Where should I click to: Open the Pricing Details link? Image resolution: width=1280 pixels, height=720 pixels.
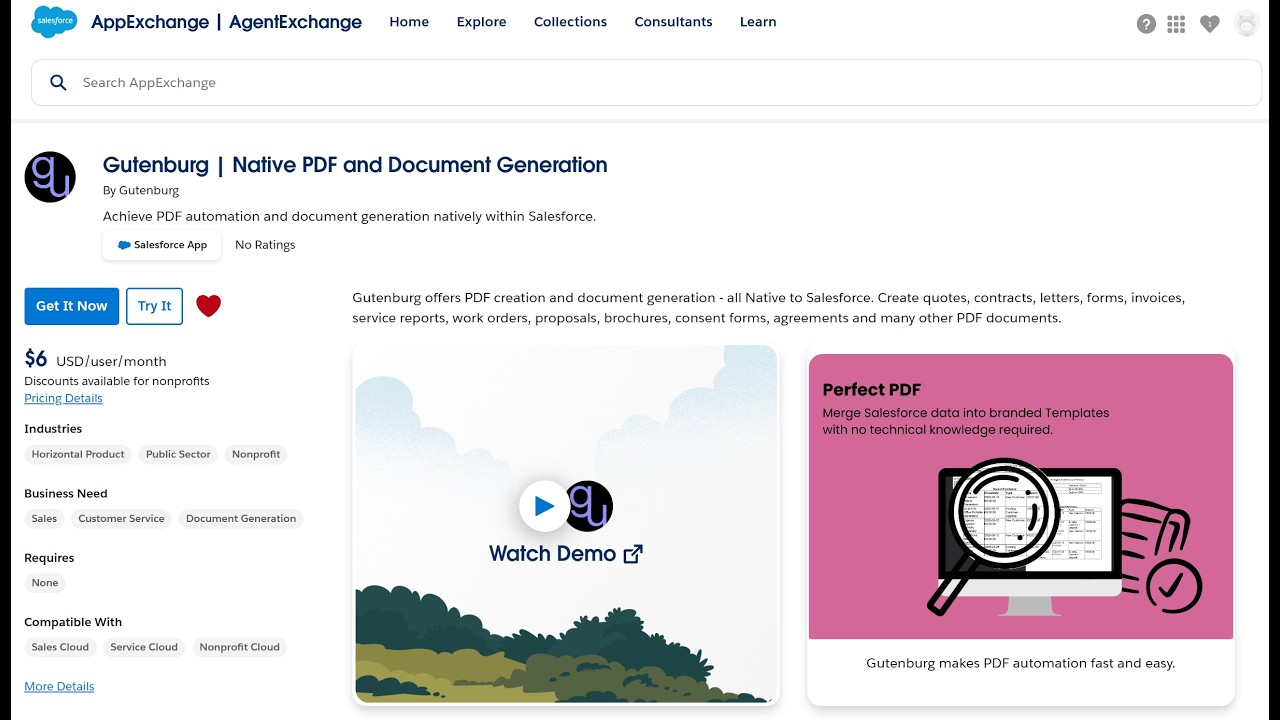pyautogui.click(x=63, y=398)
